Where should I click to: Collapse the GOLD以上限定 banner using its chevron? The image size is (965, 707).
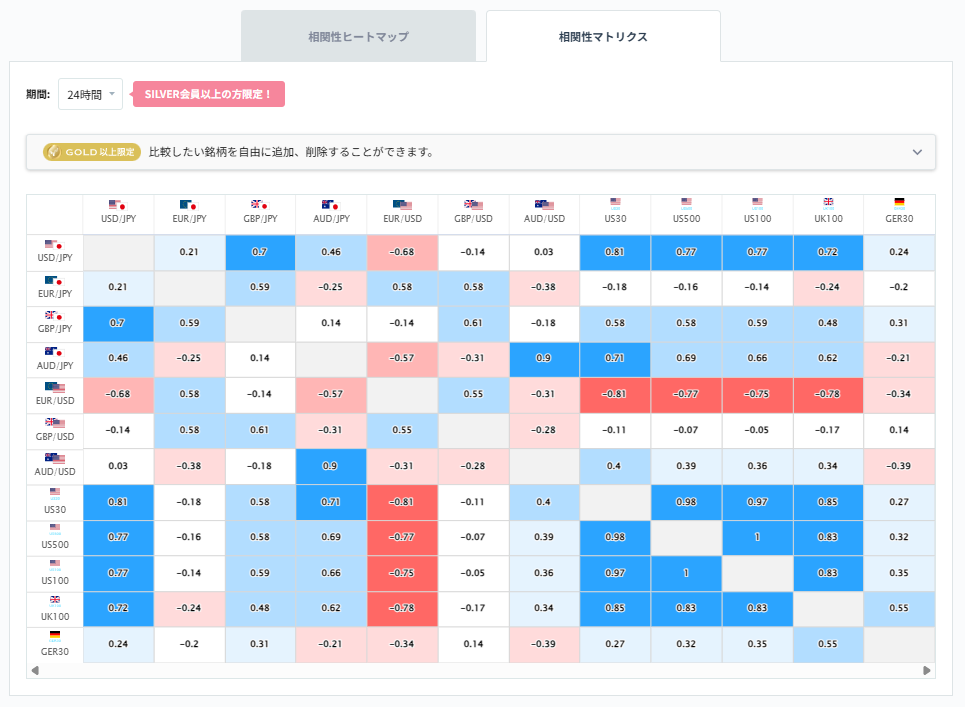(917, 153)
